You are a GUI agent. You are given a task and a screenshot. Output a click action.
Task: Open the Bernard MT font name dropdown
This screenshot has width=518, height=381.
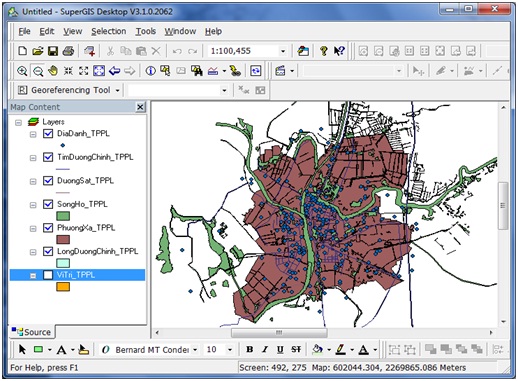click(195, 350)
